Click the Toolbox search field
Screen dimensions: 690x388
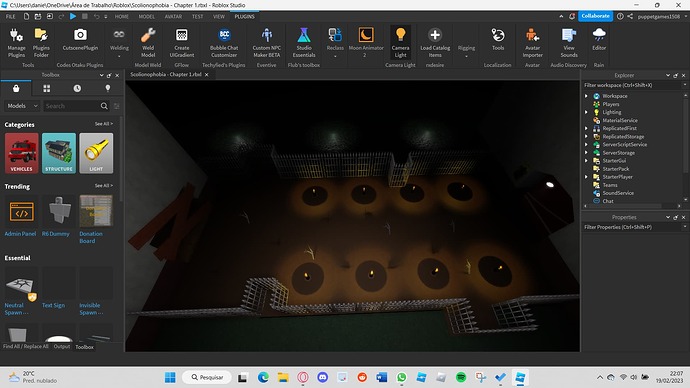(x=72, y=106)
